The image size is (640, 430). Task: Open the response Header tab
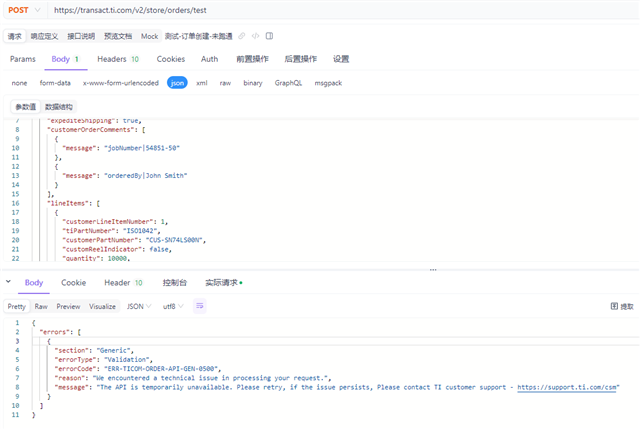(123, 283)
